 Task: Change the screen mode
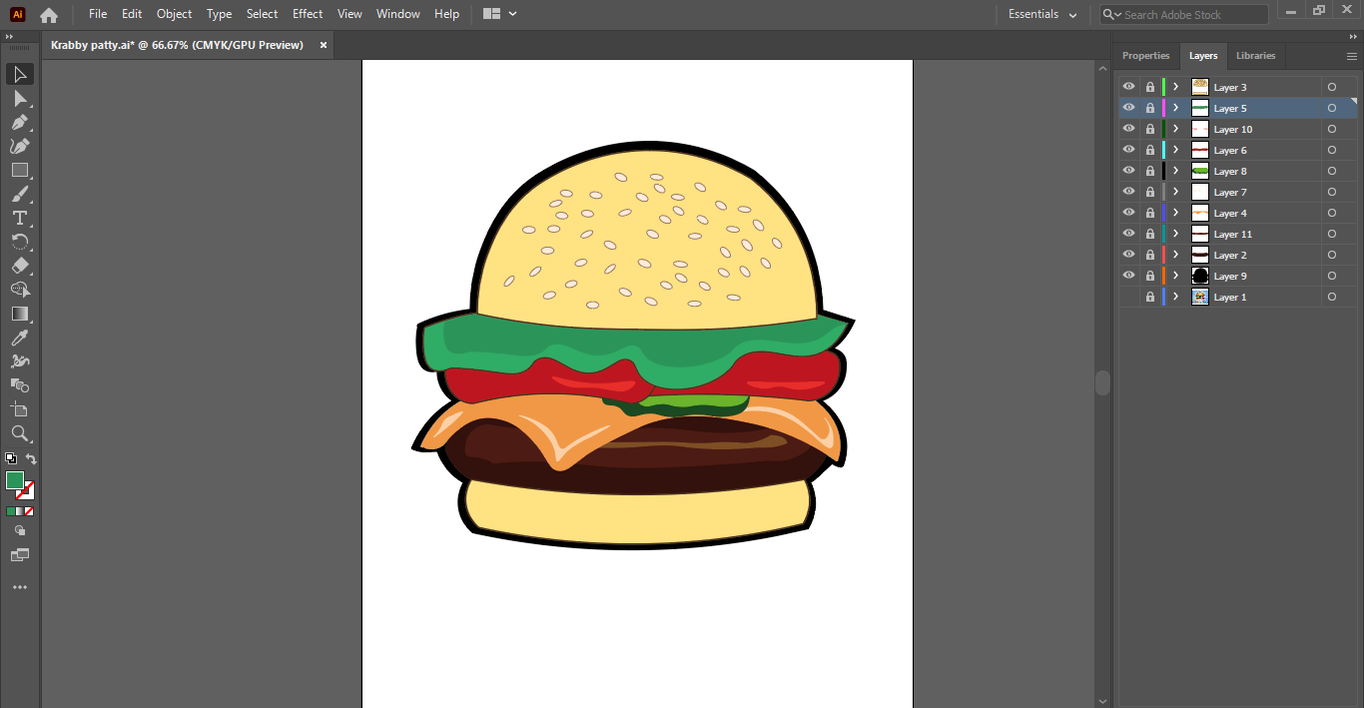coord(20,555)
